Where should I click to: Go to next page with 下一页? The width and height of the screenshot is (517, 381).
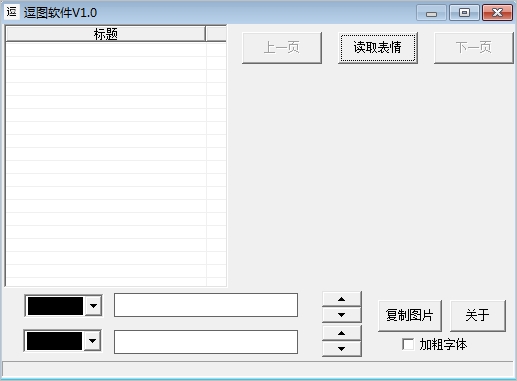[473, 48]
